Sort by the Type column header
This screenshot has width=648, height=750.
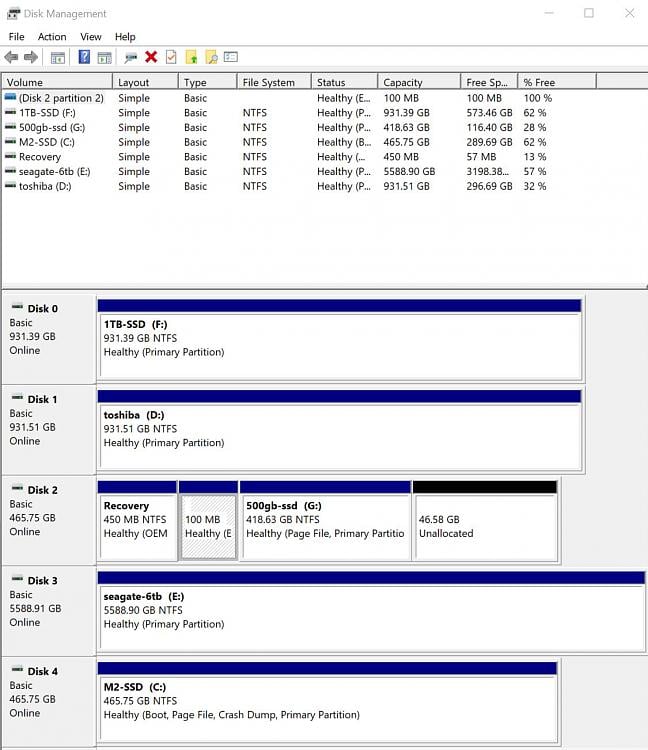208,82
